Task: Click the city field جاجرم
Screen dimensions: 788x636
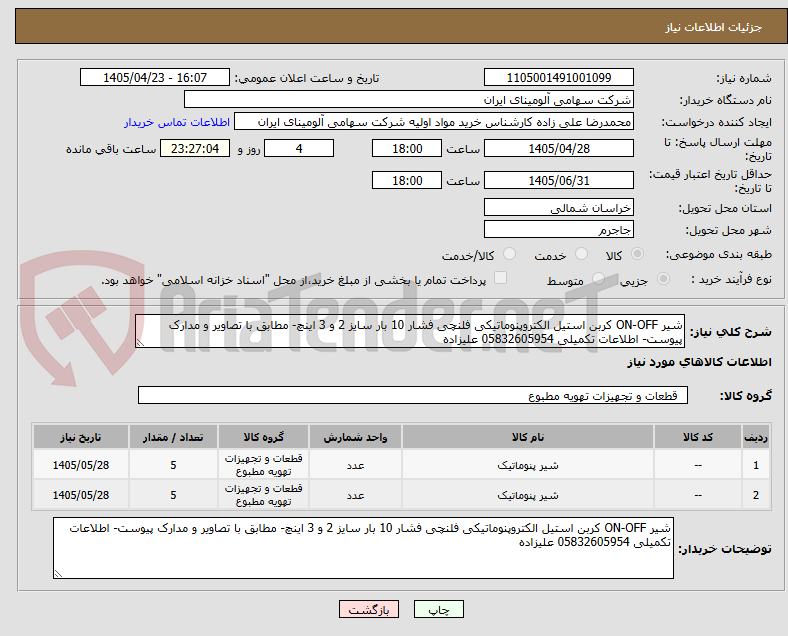Action: pyautogui.click(x=558, y=229)
